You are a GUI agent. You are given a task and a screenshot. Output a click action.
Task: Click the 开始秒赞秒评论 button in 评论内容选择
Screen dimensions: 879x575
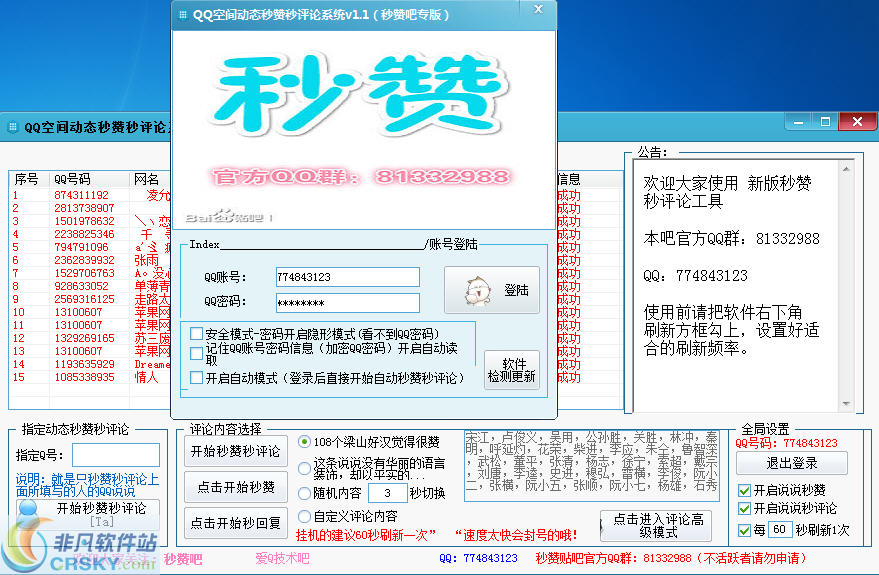(x=235, y=451)
